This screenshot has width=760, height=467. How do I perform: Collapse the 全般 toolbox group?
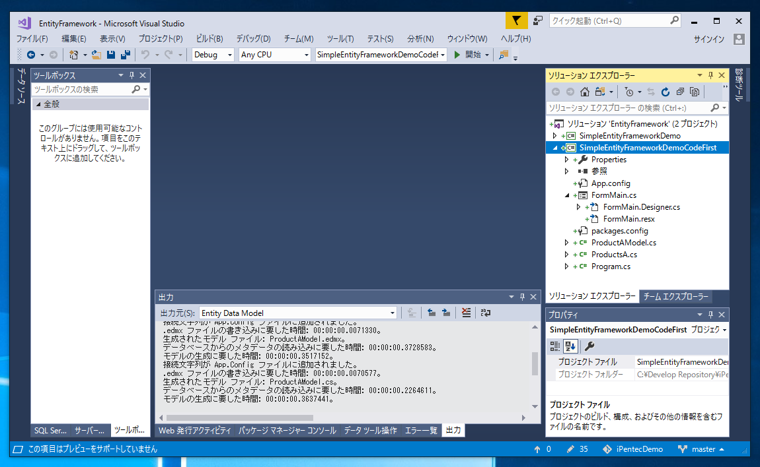[x=38, y=104]
